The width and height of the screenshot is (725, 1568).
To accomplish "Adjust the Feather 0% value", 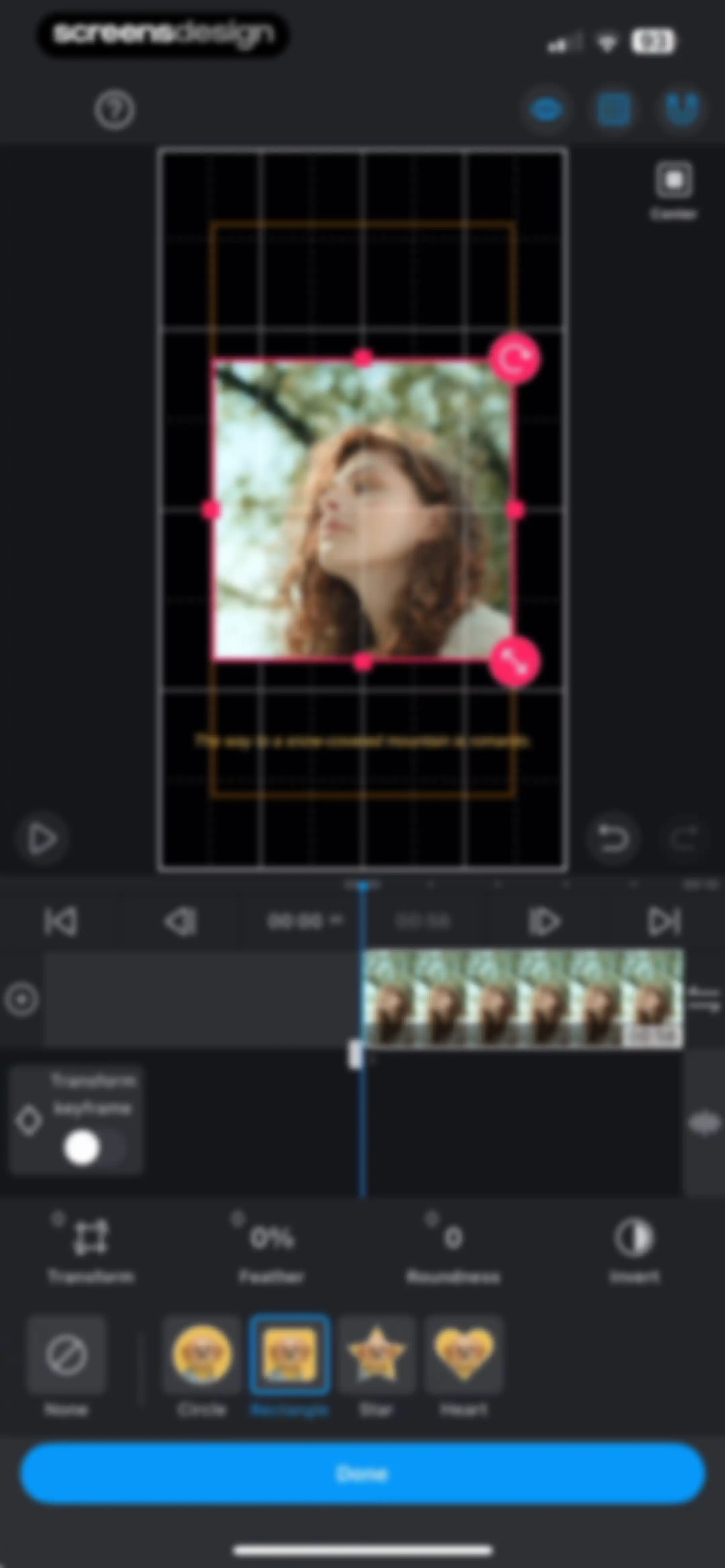I will pyautogui.click(x=272, y=1249).
